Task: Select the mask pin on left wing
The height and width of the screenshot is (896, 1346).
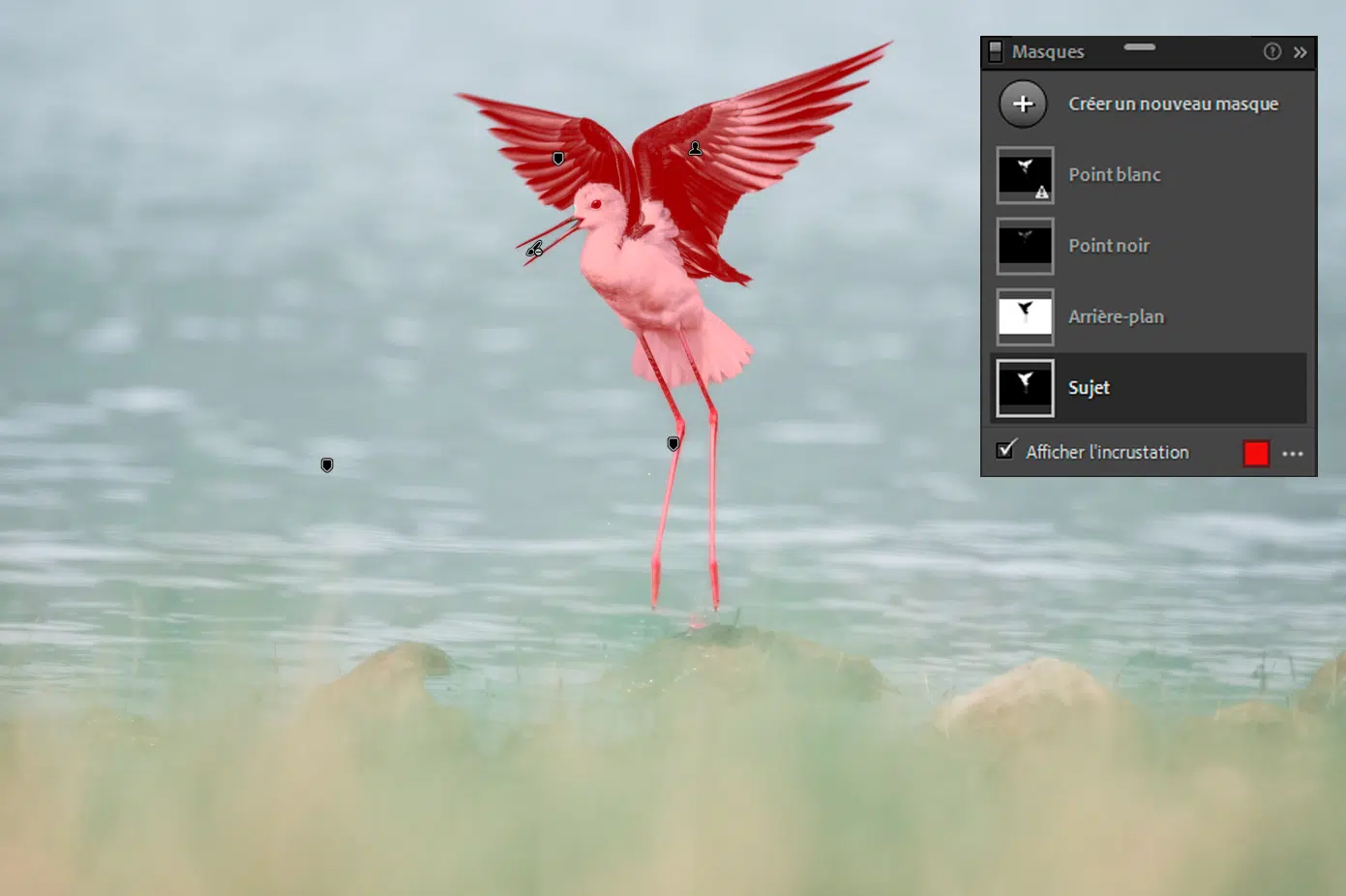Action: [558, 158]
